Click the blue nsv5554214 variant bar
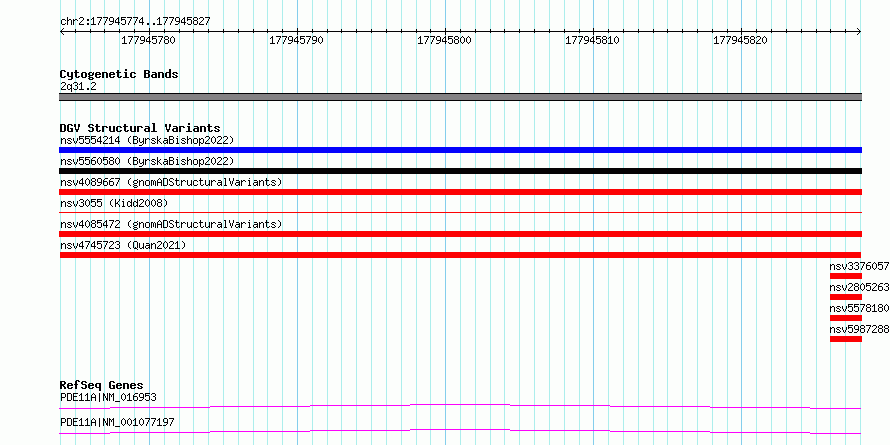 tap(460, 150)
